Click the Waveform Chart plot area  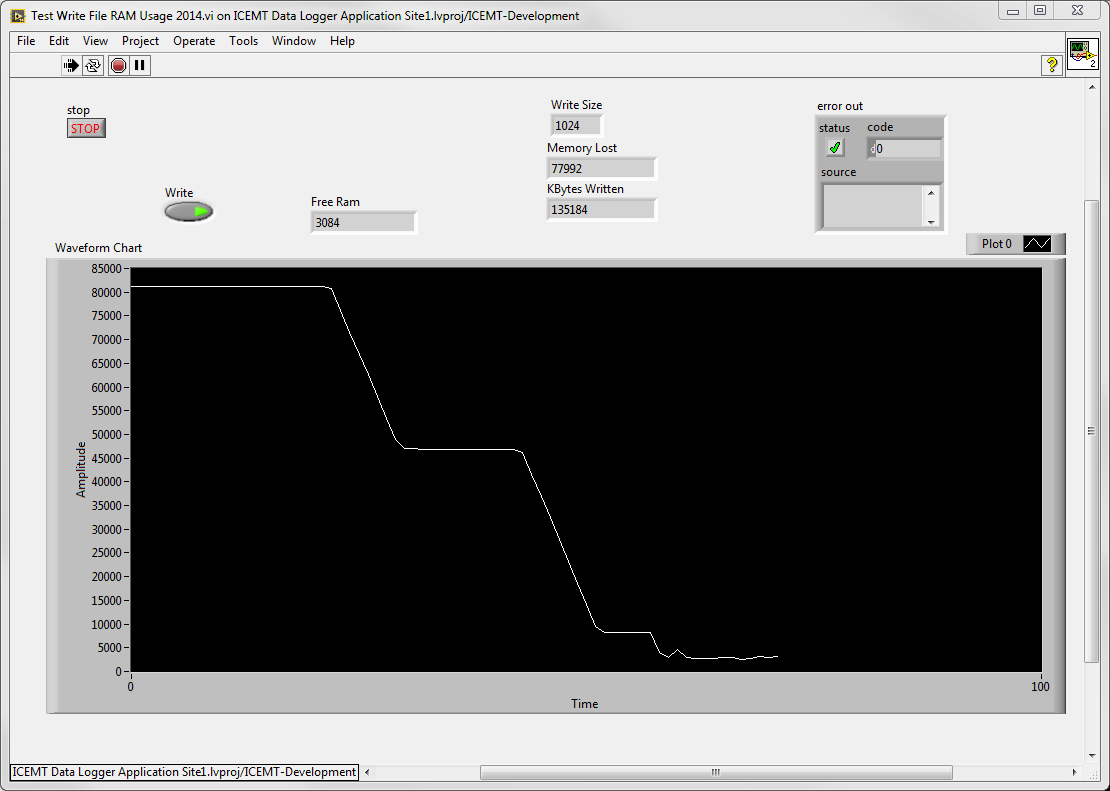(585, 470)
